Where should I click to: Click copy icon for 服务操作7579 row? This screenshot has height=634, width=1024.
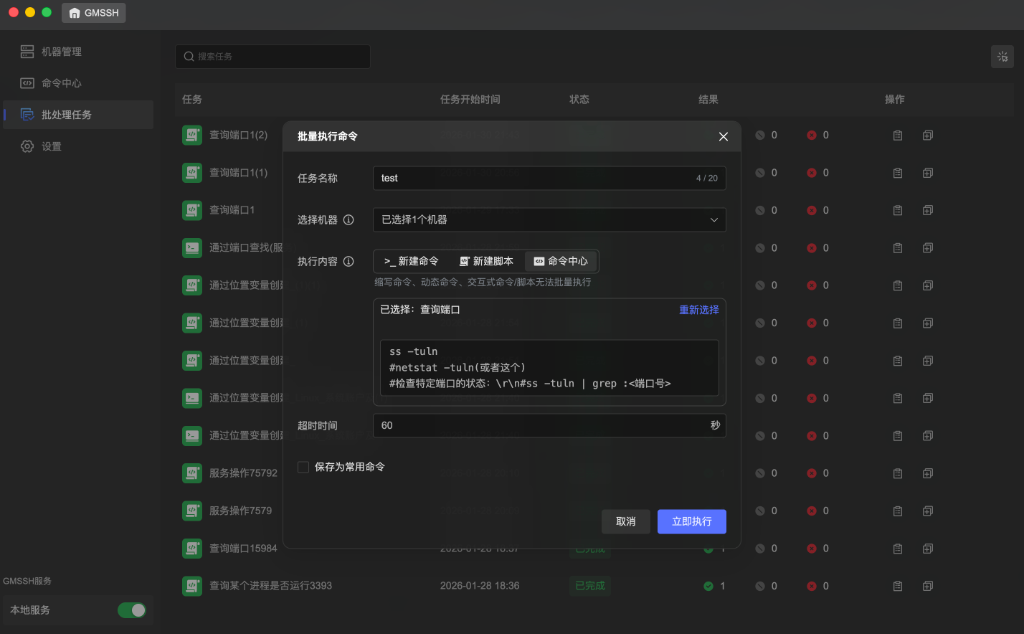pyautogui.click(x=928, y=511)
